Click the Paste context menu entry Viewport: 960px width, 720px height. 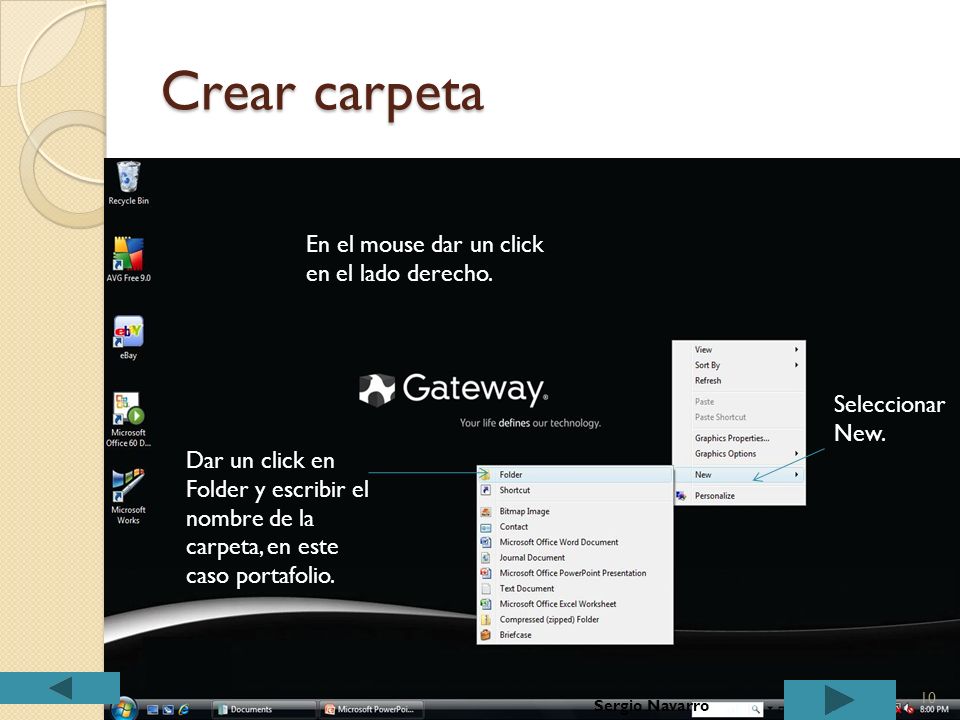pyautogui.click(x=739, y=402)
